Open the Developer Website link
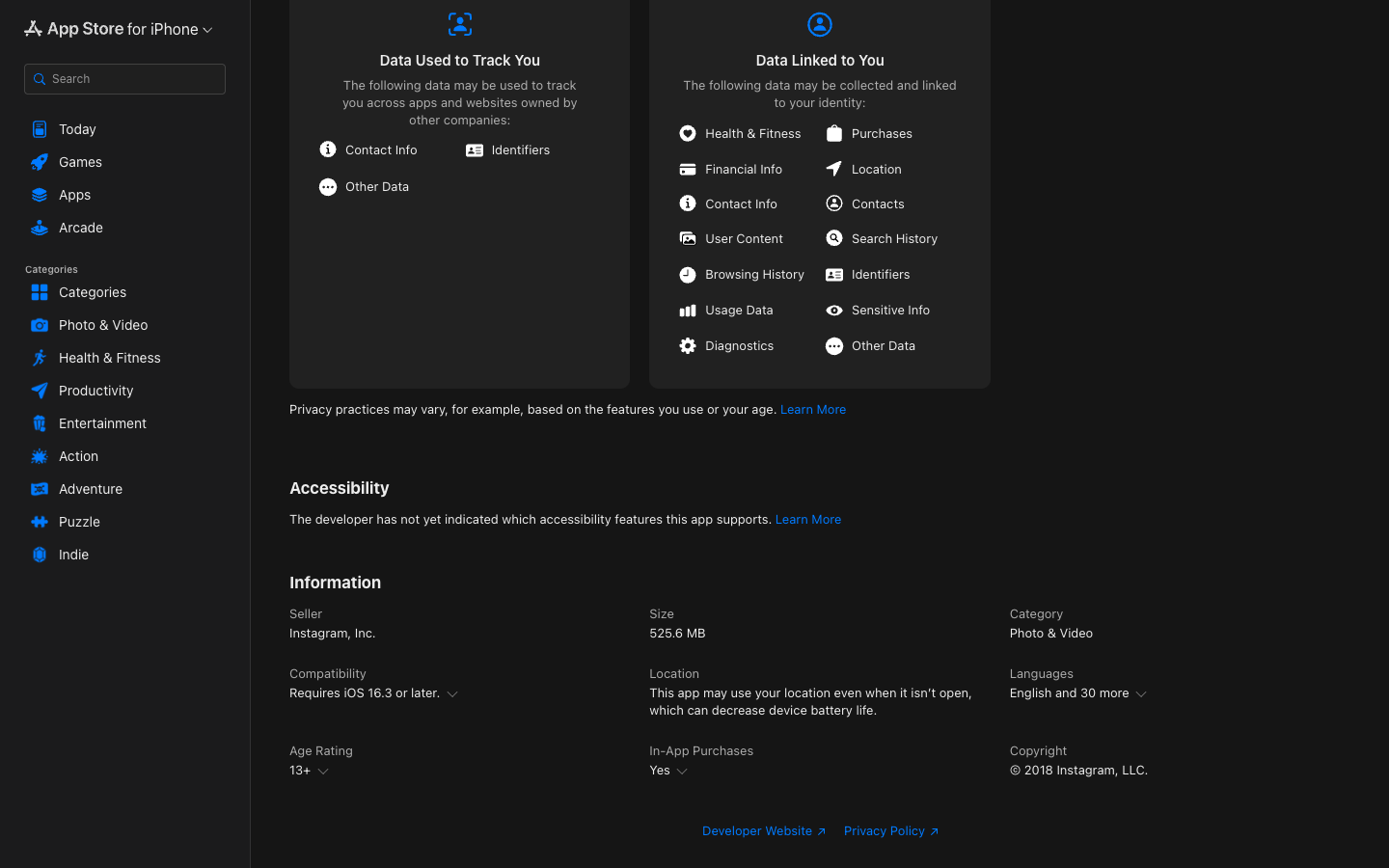The width and height of the screenshot is (1389, 868). coord(764,831)
